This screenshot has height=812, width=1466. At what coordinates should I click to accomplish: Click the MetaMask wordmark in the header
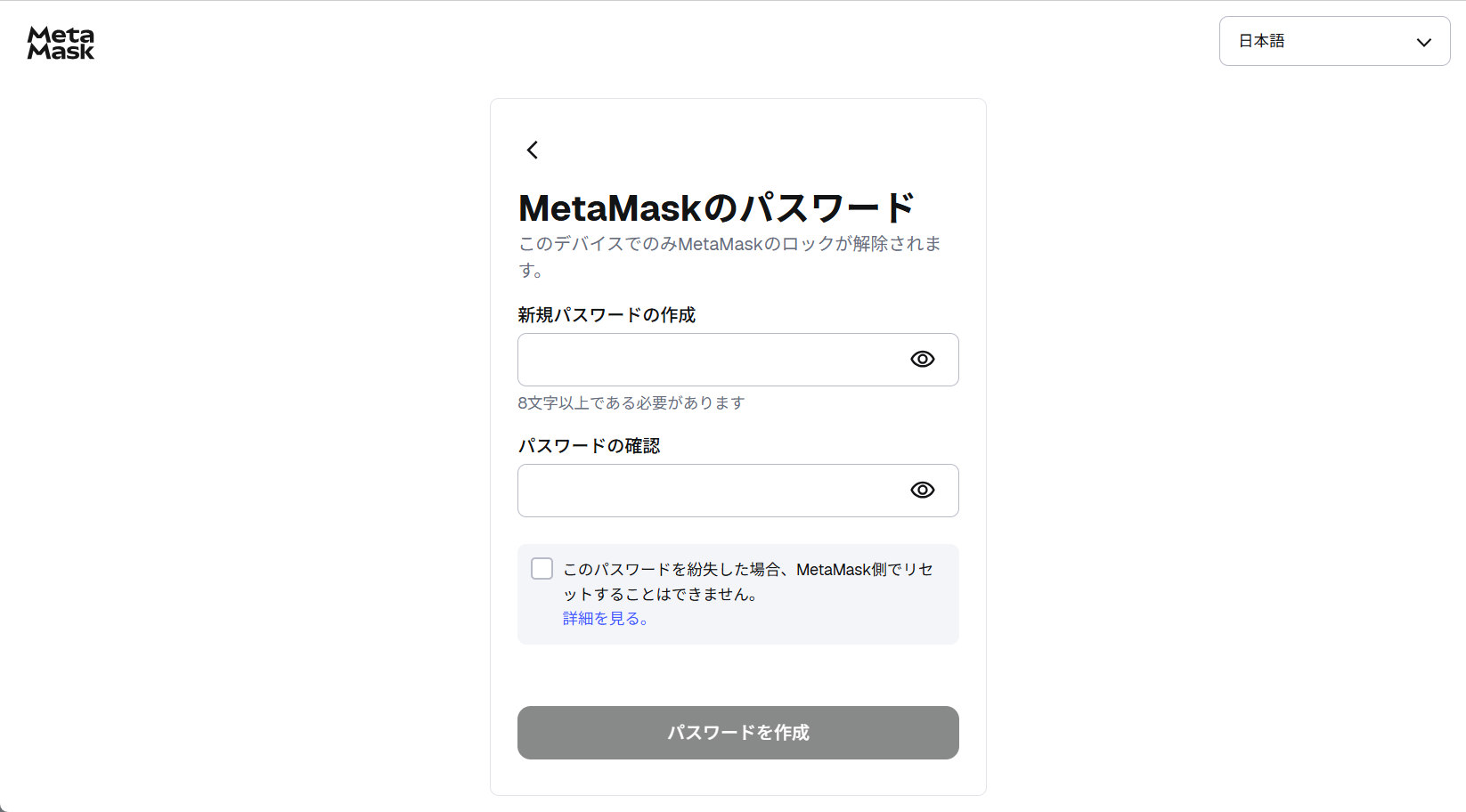point(61,42)
